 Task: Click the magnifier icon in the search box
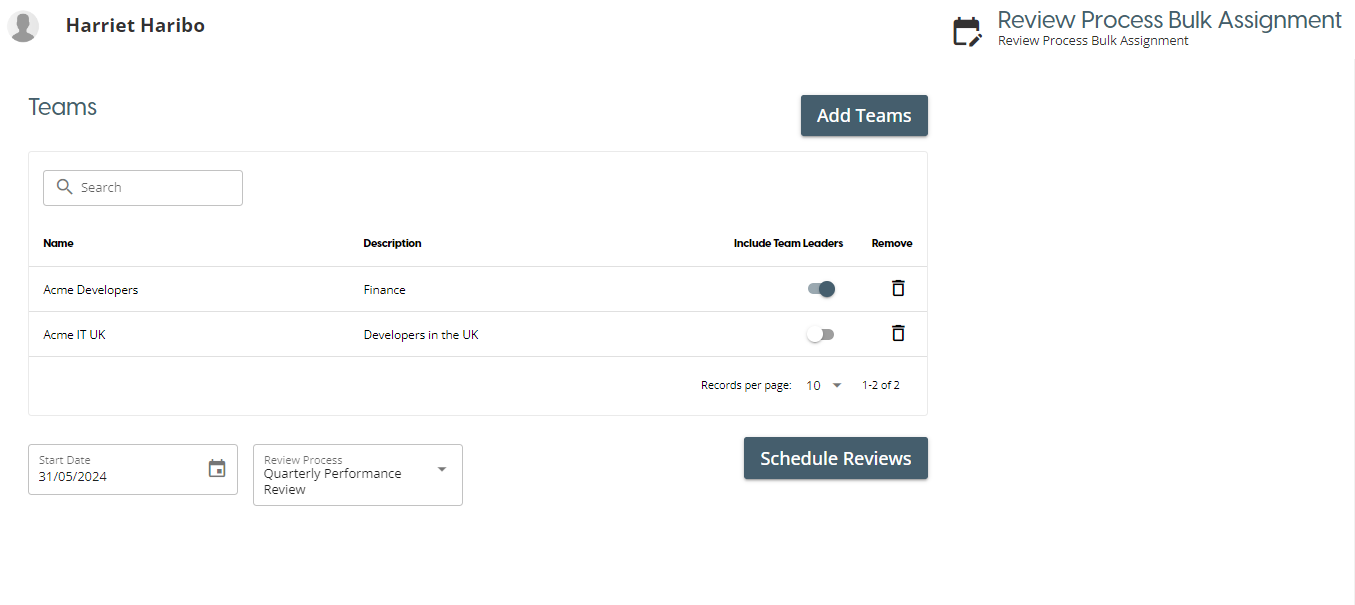point(65,187)
